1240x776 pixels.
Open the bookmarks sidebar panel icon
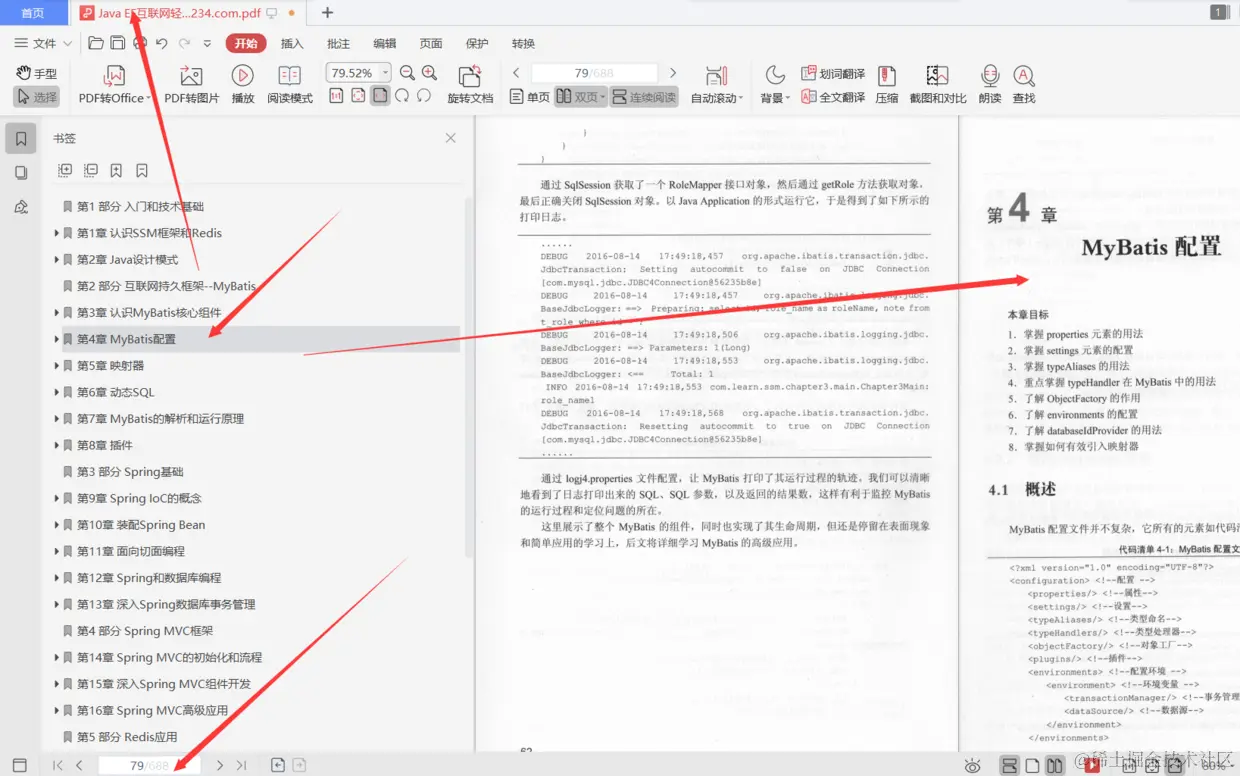click(21, 139)
